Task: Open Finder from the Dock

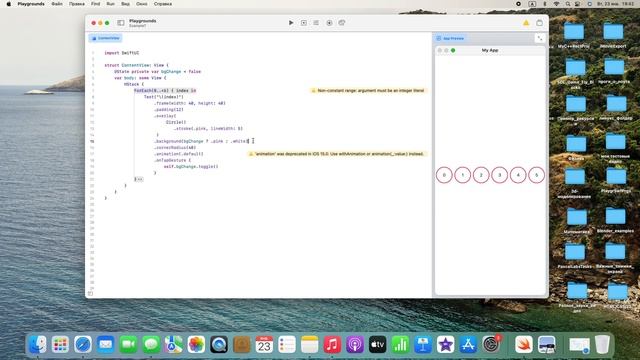Action: tap(38, 345)
